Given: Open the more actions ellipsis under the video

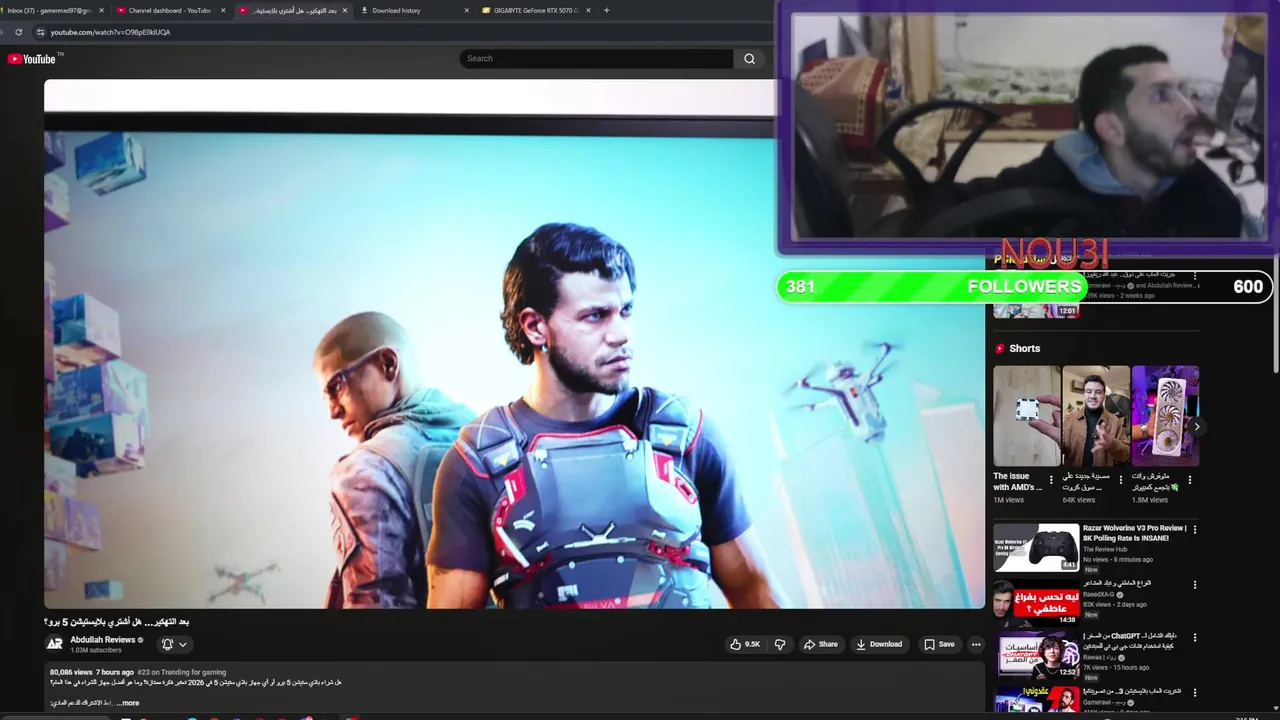Looking at the screenshot, I should point(976,644).
